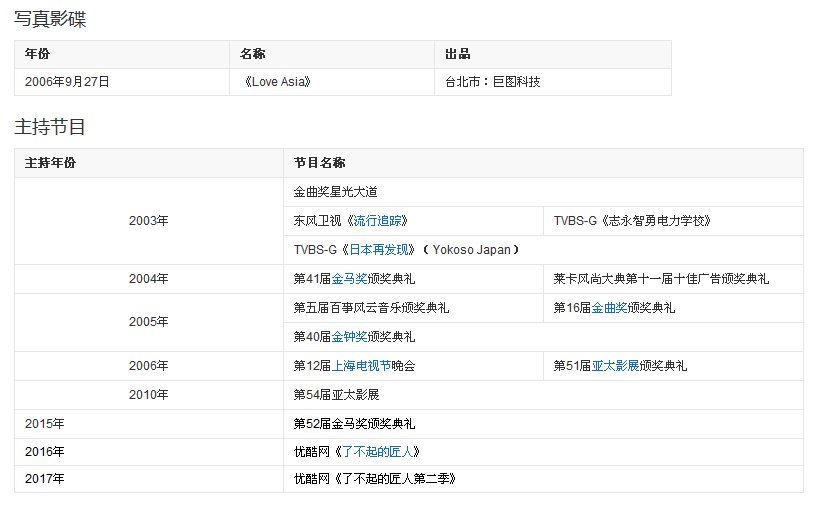
Task: Click the 写真影碟 section heading
Action: click(50, 18)
